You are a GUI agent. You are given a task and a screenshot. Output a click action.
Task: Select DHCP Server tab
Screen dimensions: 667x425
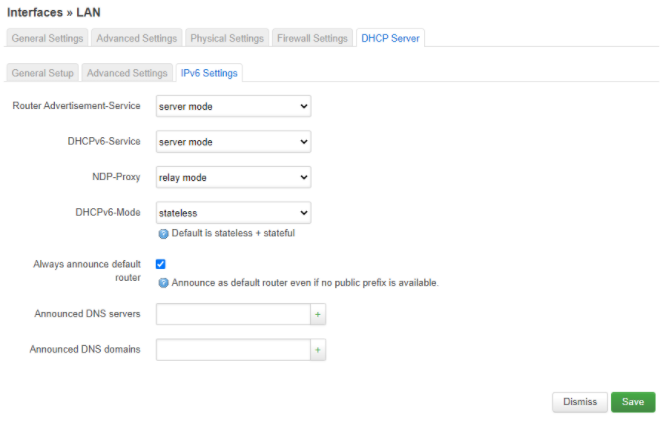click(390, 38)
